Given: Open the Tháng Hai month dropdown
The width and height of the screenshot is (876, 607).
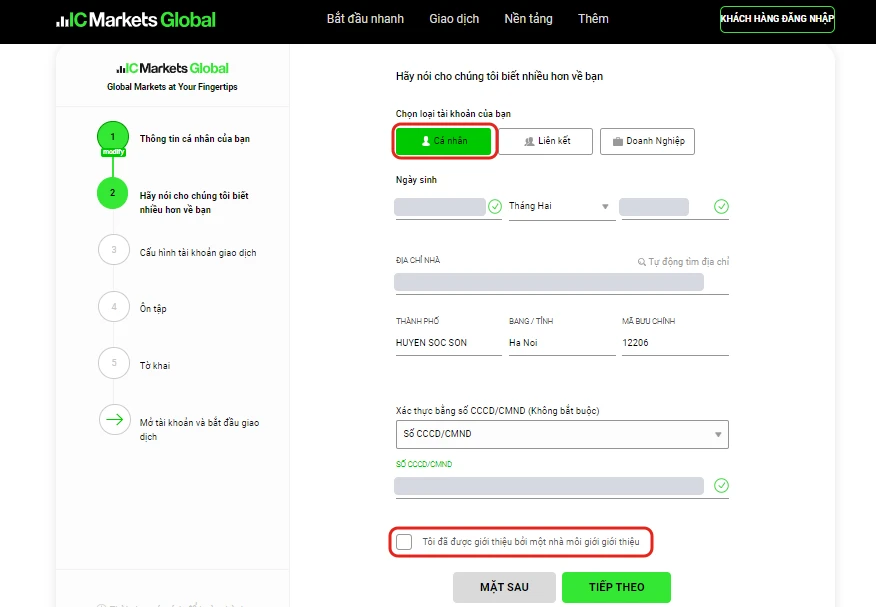Looking at the screenshot, I should click(561, 207).
